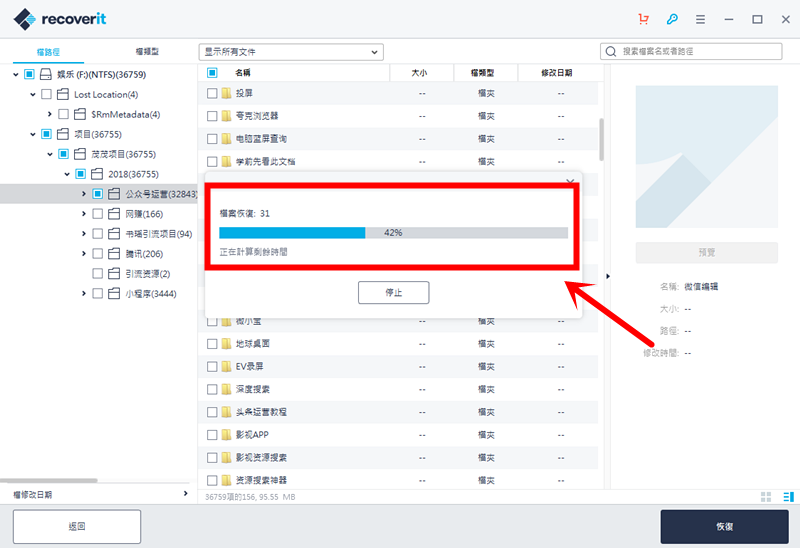Click the file list vertical scrollbar
This screenshot has width=800, height=548.
click(602, 139)
